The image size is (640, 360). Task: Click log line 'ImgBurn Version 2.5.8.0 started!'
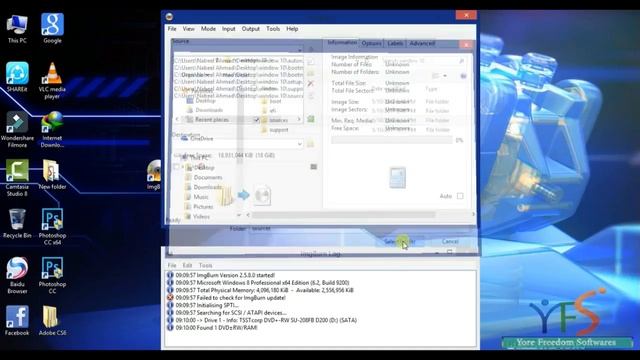point(225,275)
